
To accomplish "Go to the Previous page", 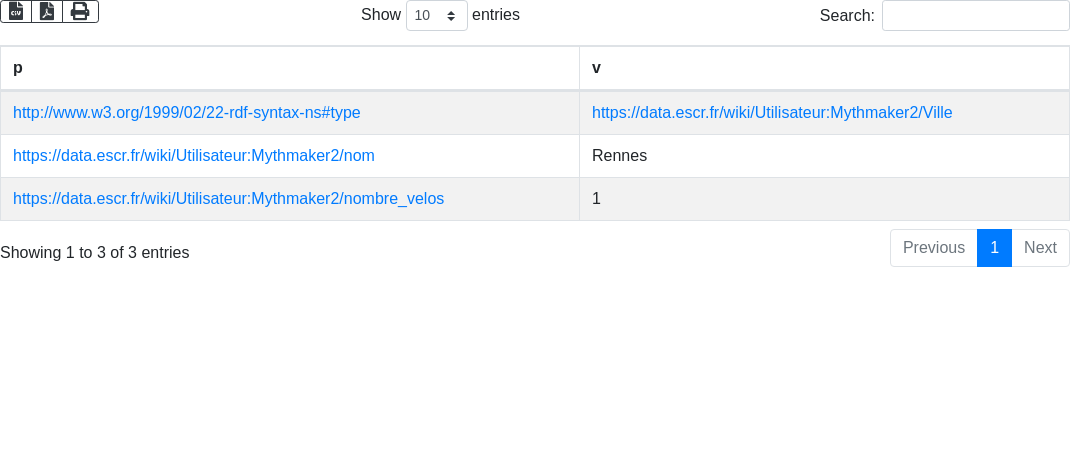I will click(933, 248).
